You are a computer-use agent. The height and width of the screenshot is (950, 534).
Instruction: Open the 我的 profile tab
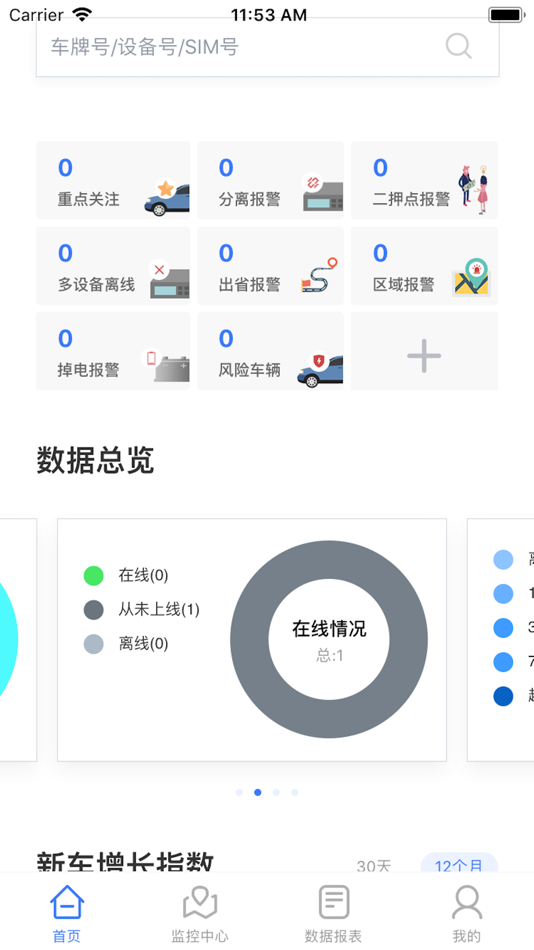click(467, 914)
